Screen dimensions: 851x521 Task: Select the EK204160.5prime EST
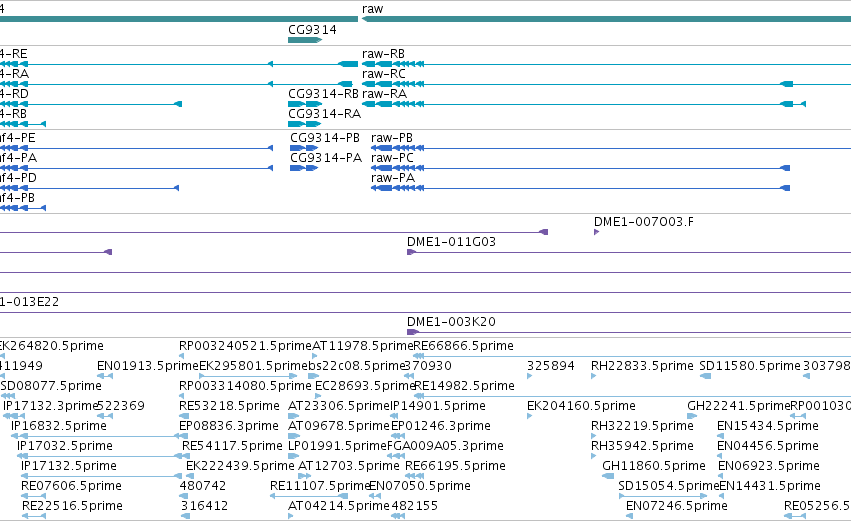point(581,406)
